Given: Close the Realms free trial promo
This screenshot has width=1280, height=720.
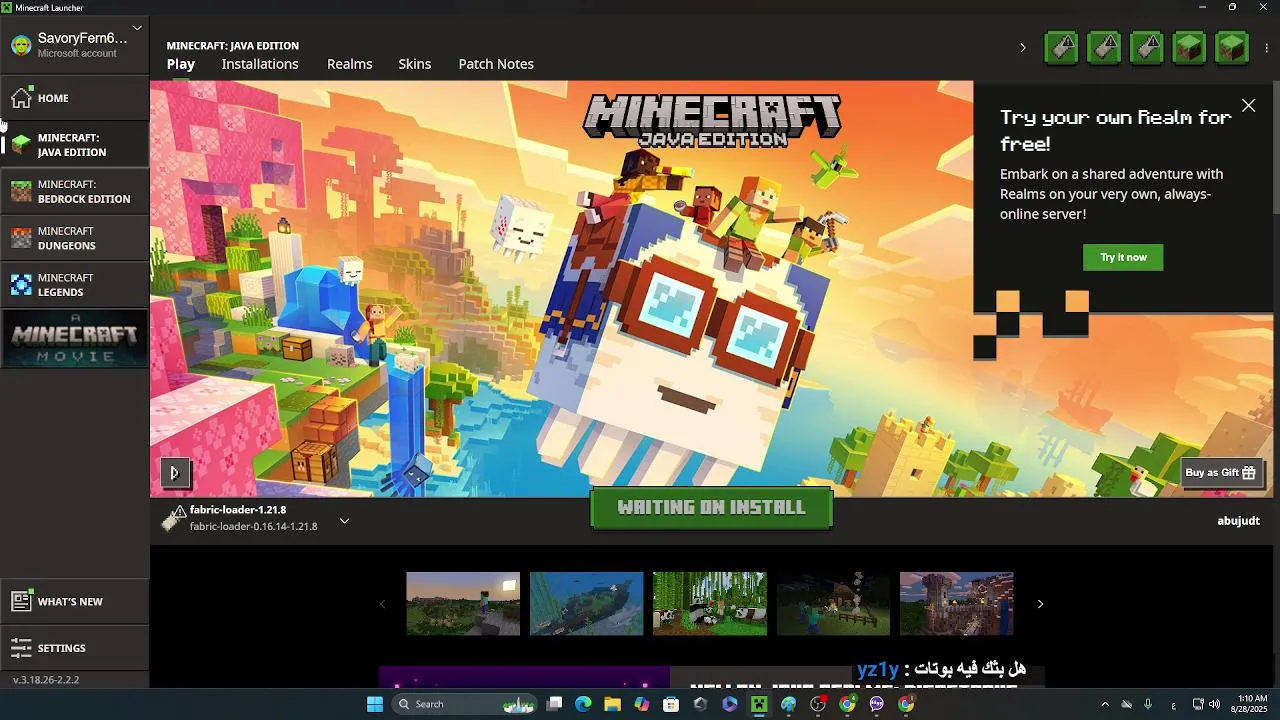Looking at the screenshot, I should coord(1248,106).
